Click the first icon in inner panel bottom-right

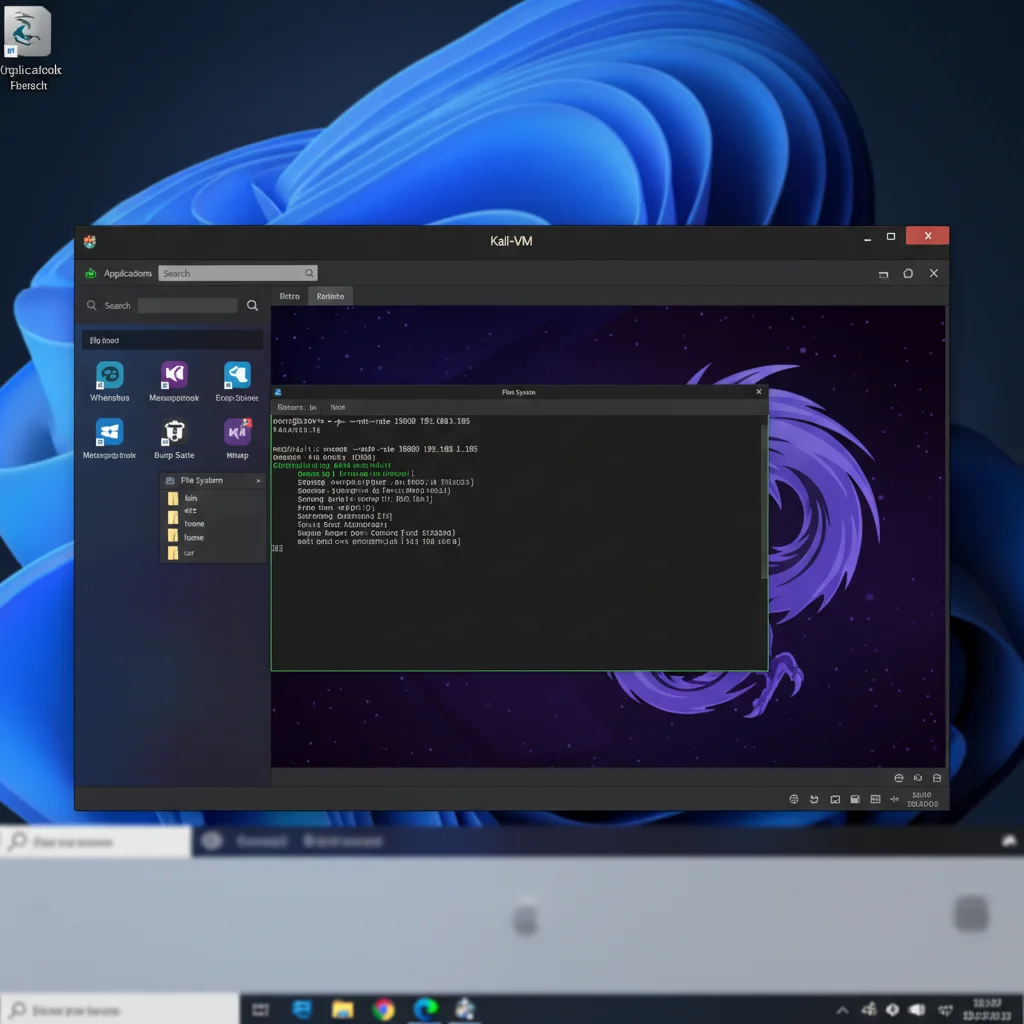(x=899, y=778)
